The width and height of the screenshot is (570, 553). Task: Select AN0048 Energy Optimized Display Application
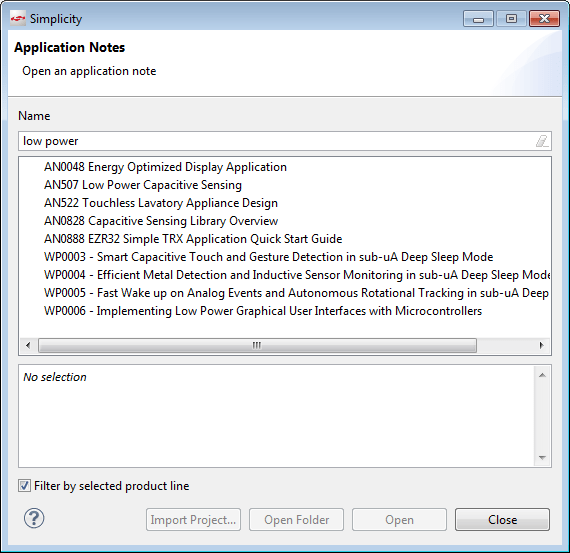coord(165,167)
